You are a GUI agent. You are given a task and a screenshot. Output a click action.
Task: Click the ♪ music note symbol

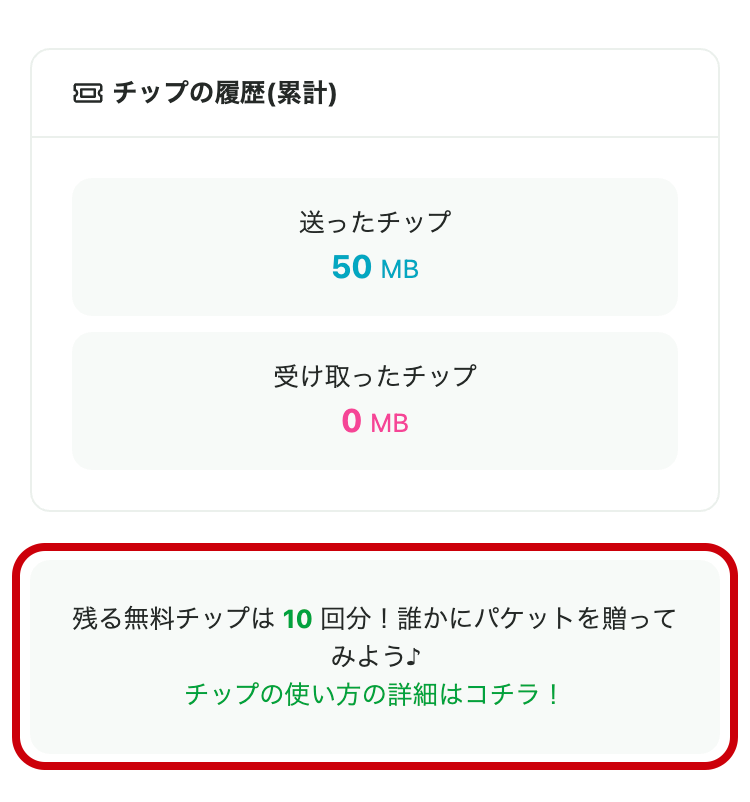click(x=413, y=656)
